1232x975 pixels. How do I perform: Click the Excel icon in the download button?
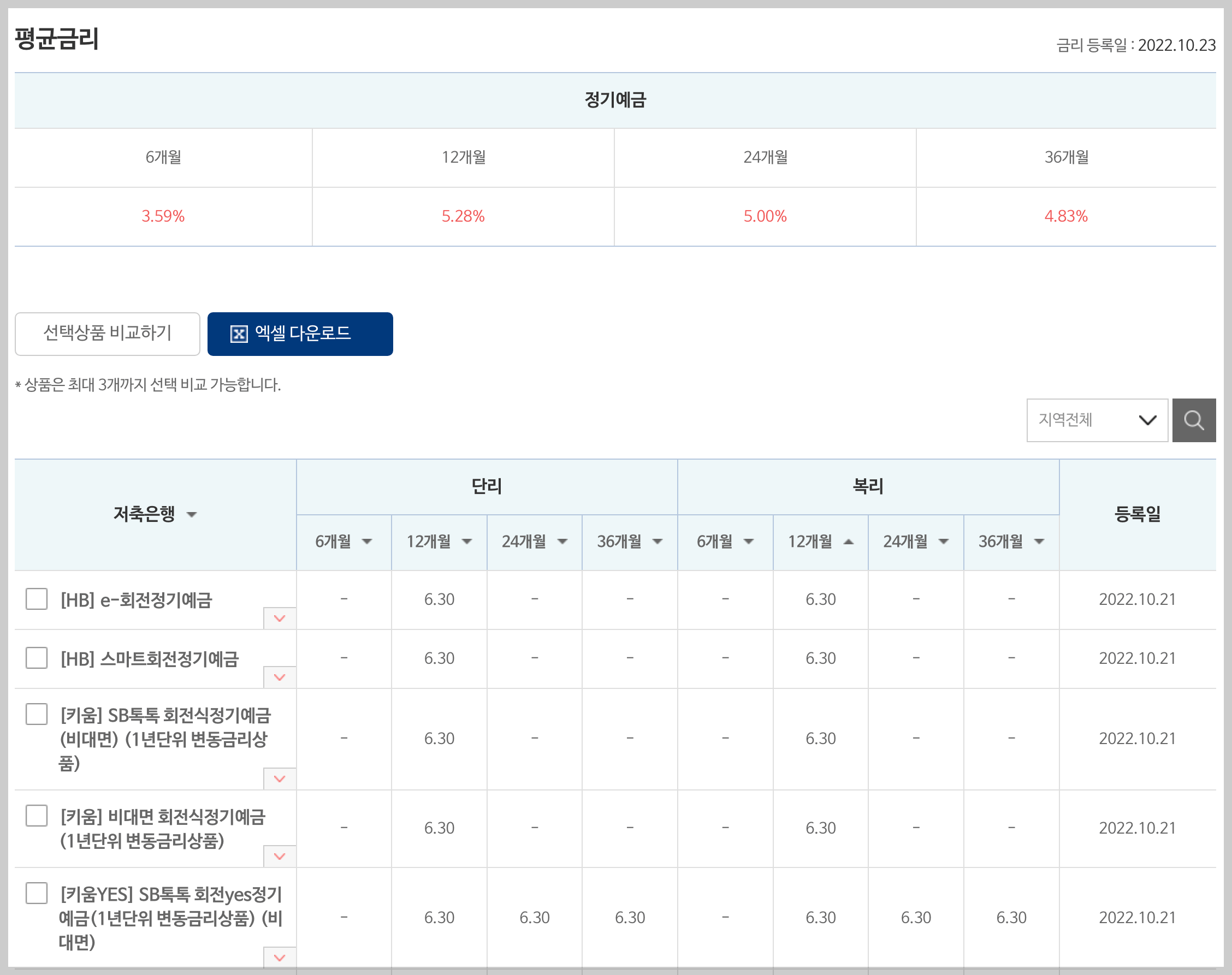coord(239,334)
